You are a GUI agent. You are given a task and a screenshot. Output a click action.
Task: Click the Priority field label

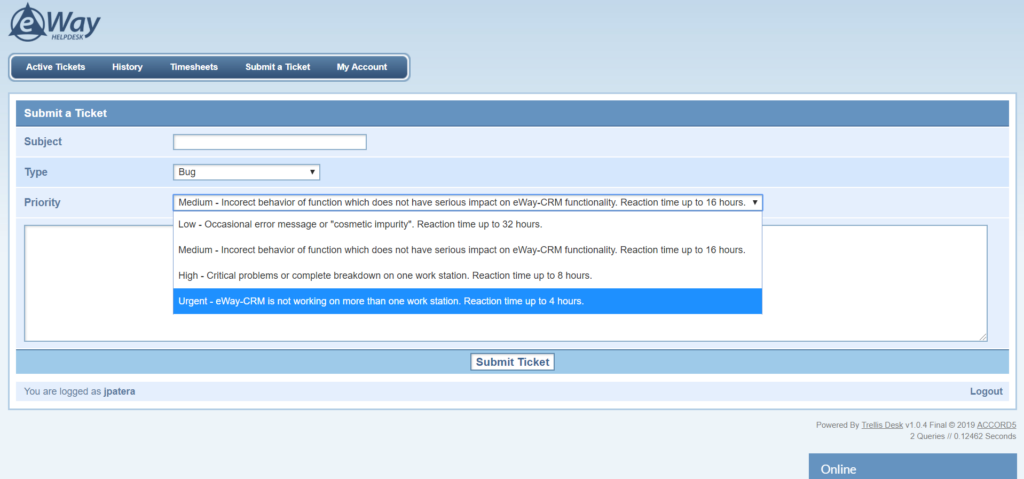tap(42, 203)
